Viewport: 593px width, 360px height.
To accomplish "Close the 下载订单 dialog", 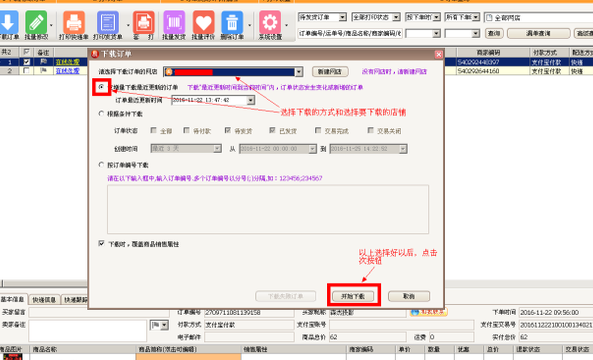I will click(438, 54).
